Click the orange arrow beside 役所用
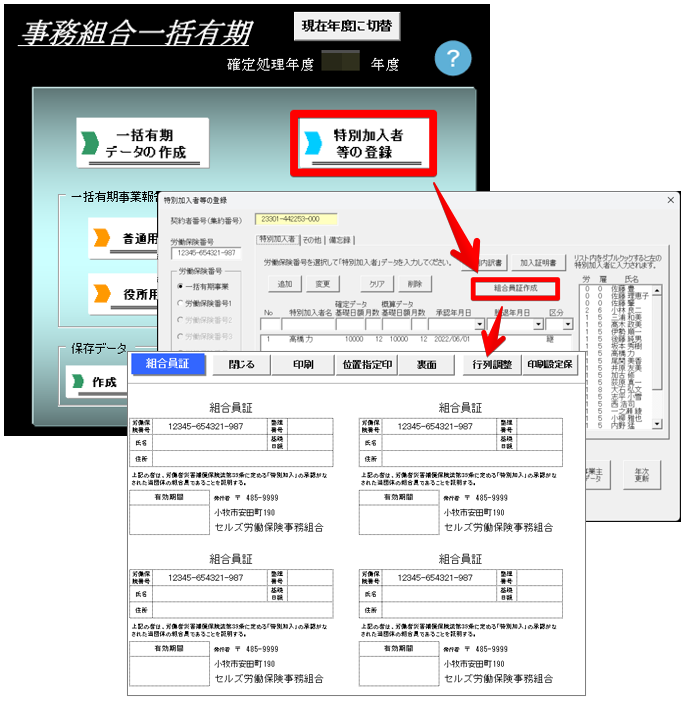Viewport: 693px width, 703px height. [102, 294]
